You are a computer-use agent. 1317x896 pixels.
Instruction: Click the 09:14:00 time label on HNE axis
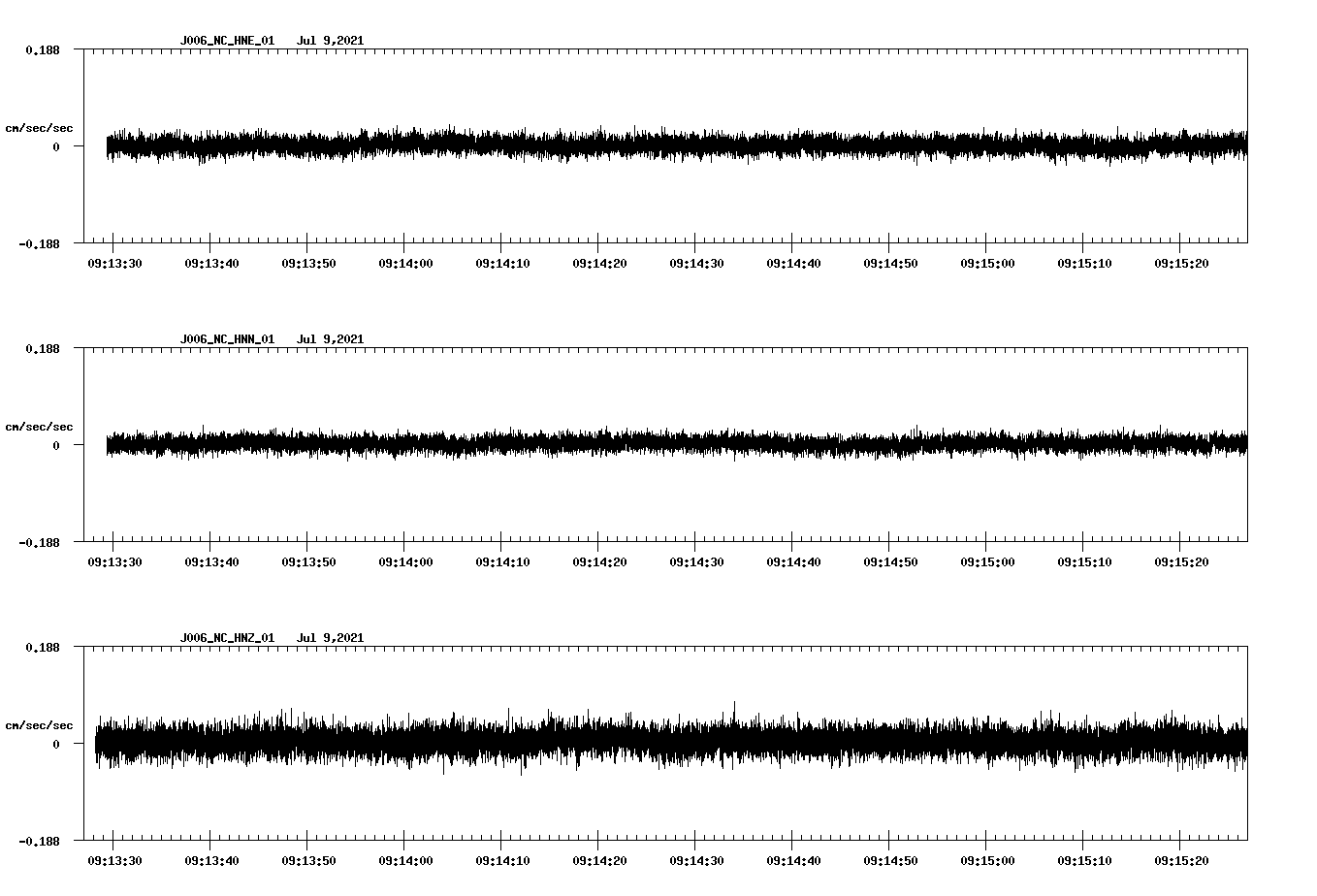click(x=405, y=264)
